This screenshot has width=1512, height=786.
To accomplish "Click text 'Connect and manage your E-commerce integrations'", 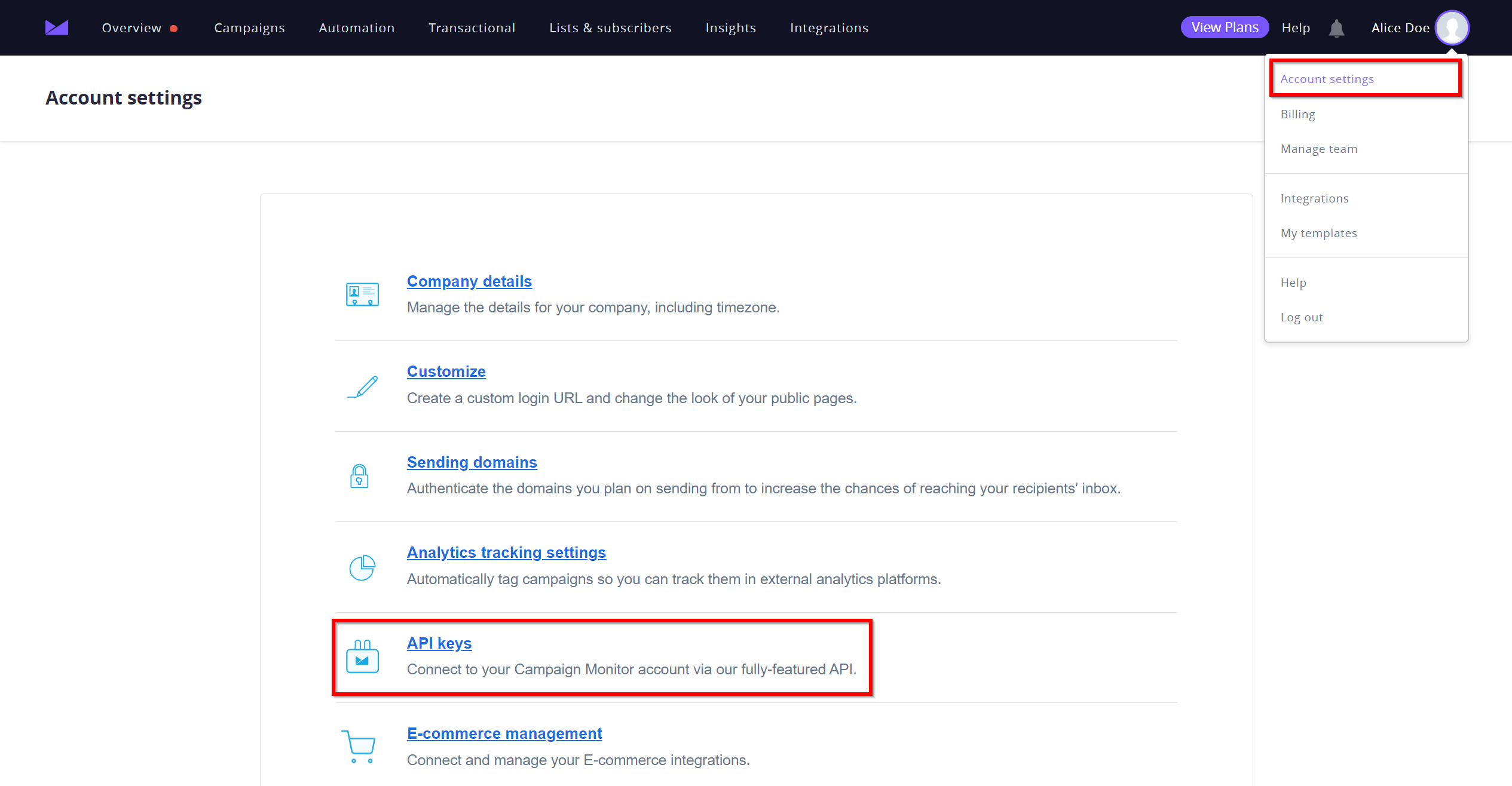I will click(x=578, y=760).
